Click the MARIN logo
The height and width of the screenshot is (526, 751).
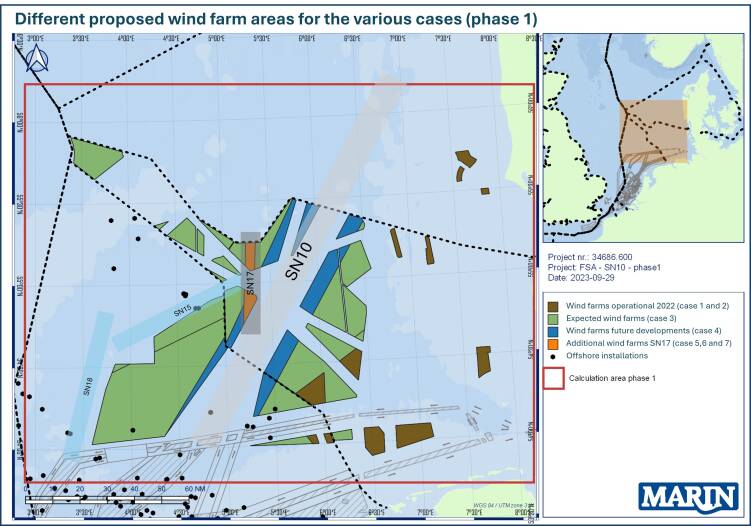(x=688, y=497)
